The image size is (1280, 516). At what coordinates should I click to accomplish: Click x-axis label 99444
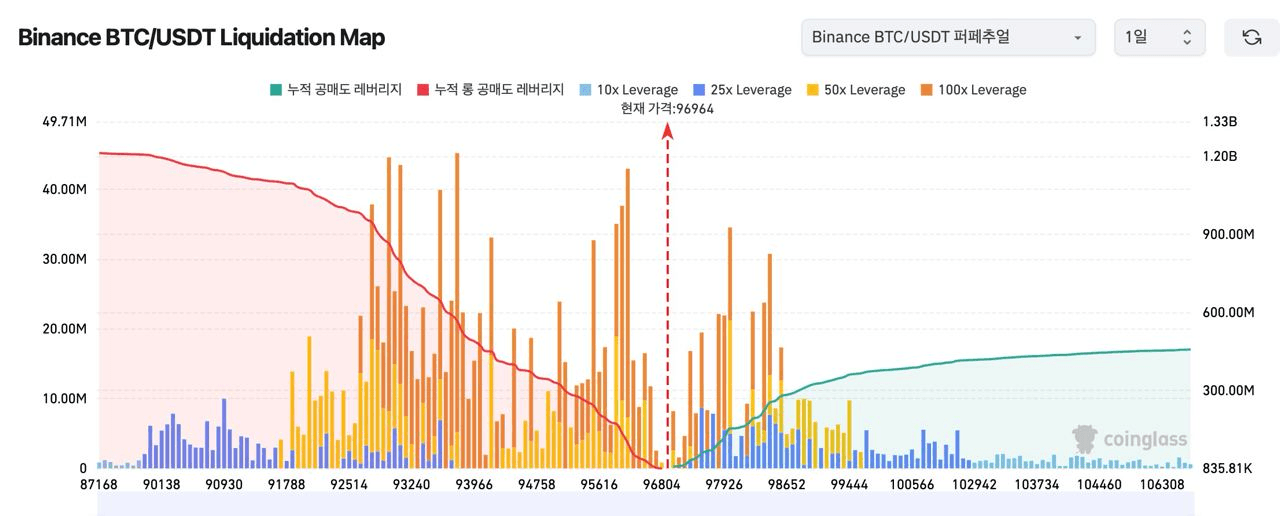[849, 484]
